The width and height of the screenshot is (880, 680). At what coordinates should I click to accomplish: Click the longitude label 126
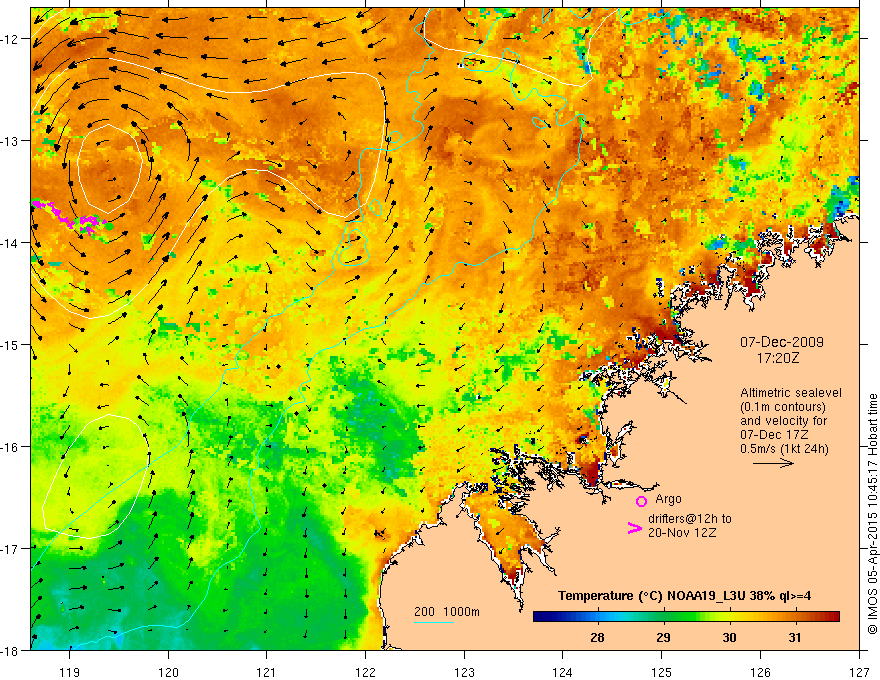point(760,672)
